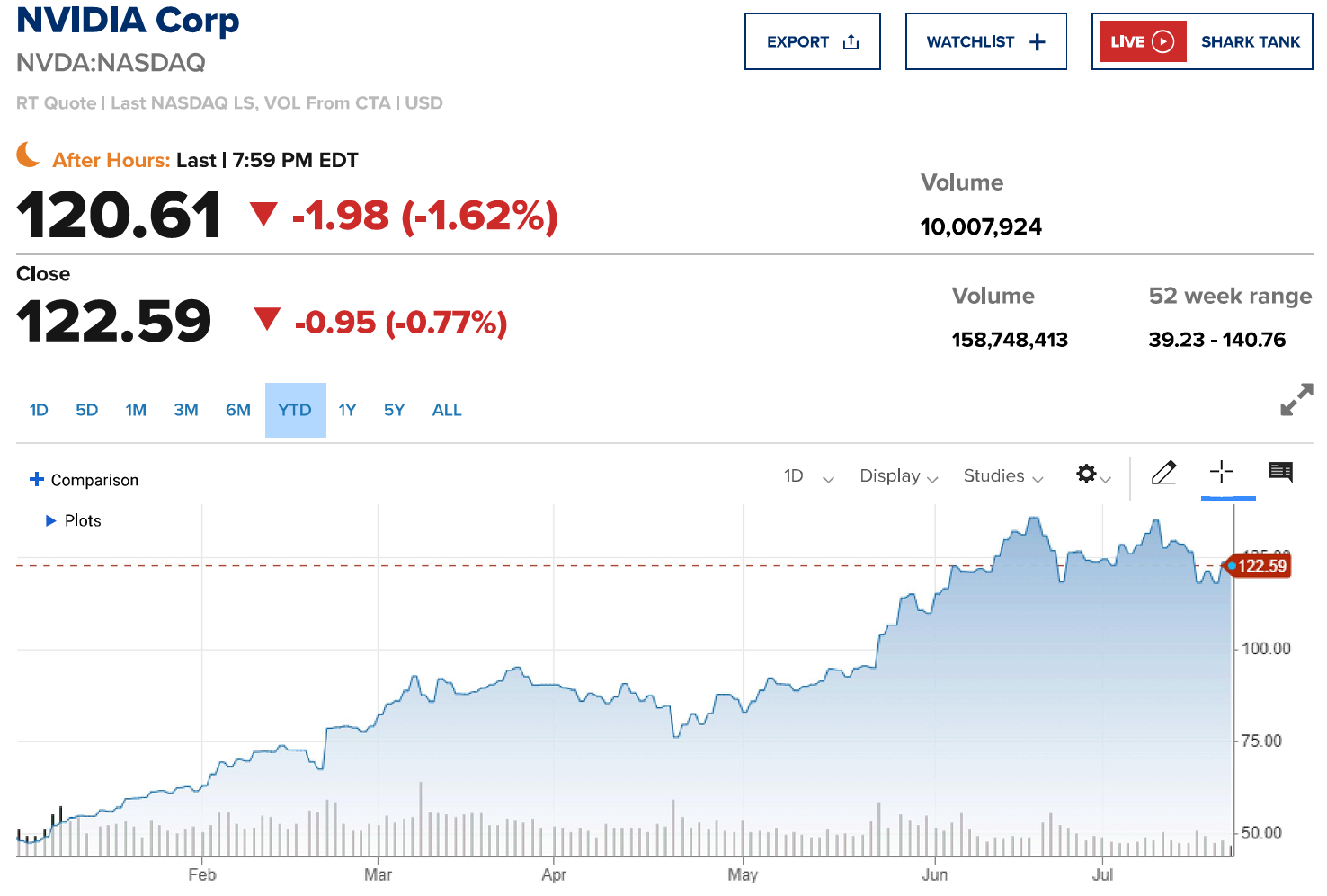Select the 5D time range tab
The height and width of the screenshot is (896, 1327).
[x=87, y=411]
